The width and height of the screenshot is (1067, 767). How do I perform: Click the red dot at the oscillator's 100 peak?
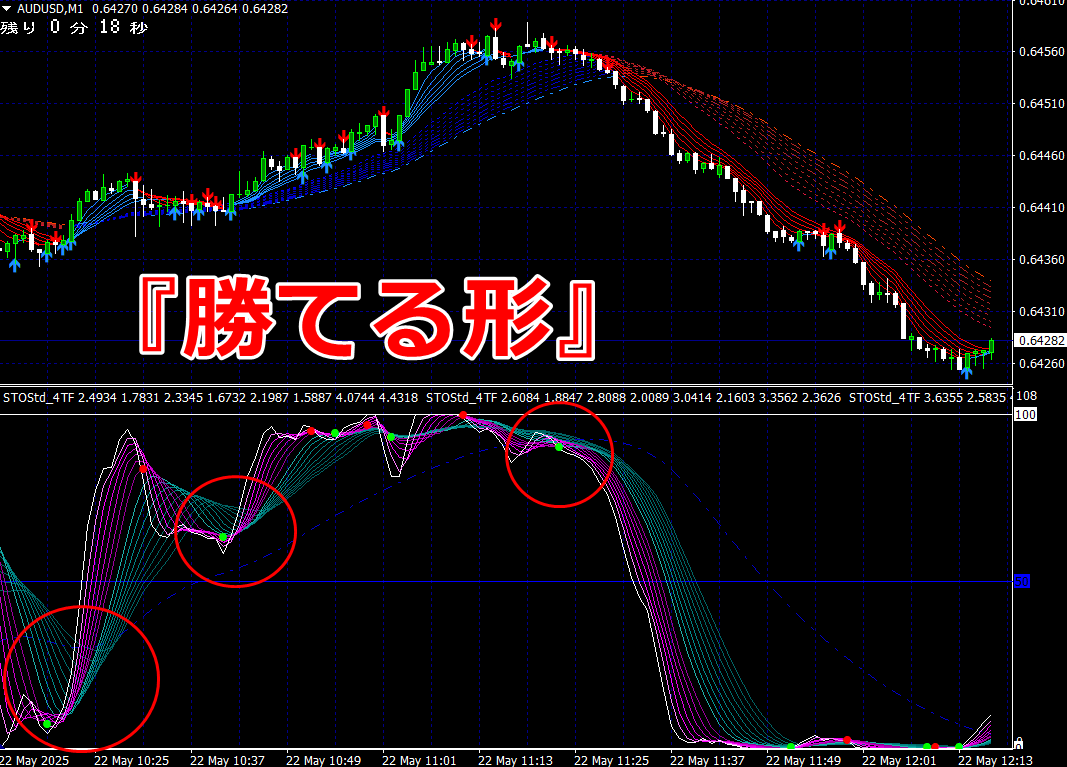pyautogui.click(x=463, y=414)
